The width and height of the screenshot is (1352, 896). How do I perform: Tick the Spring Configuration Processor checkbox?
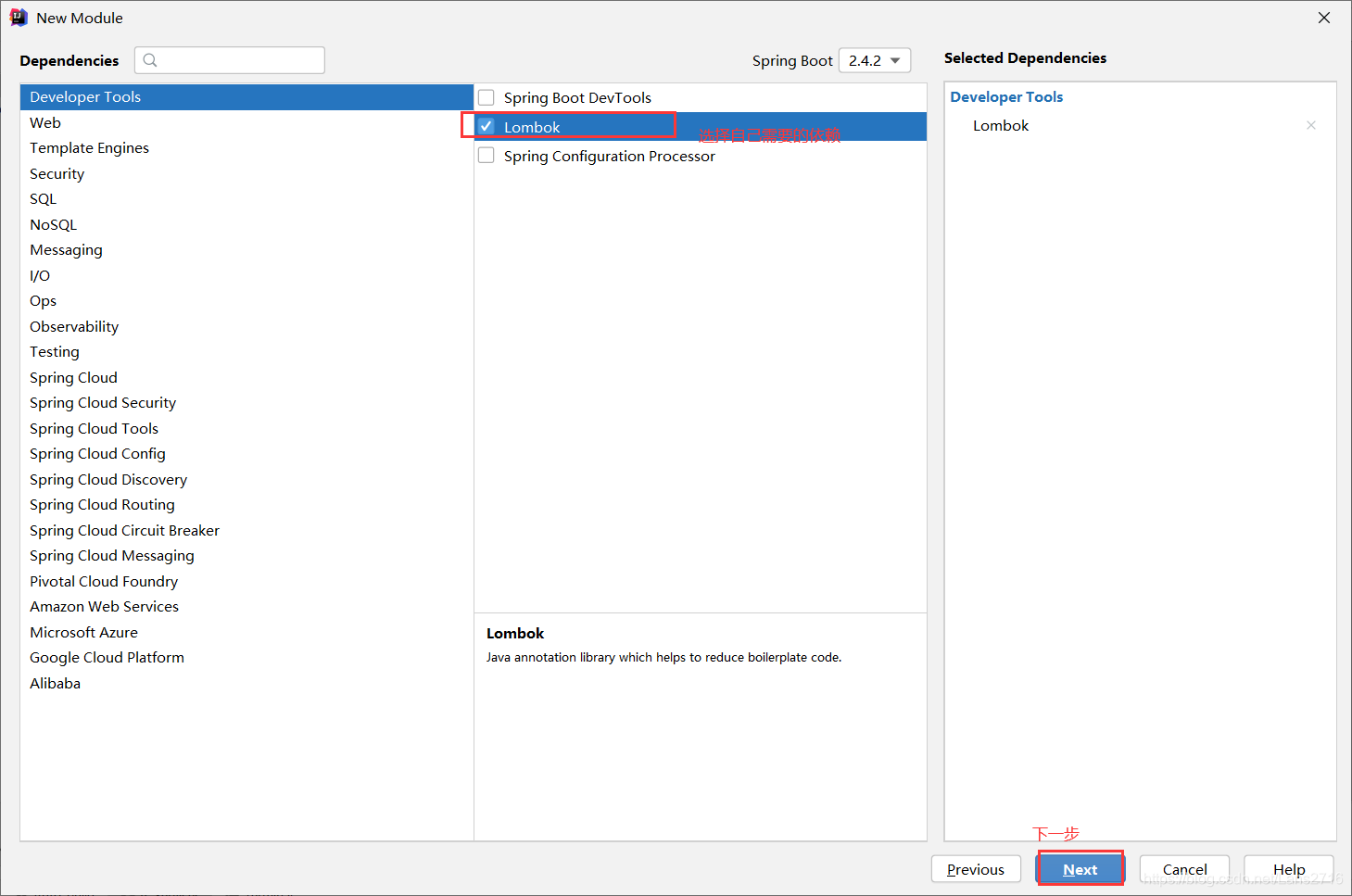[x=486, y=156]
